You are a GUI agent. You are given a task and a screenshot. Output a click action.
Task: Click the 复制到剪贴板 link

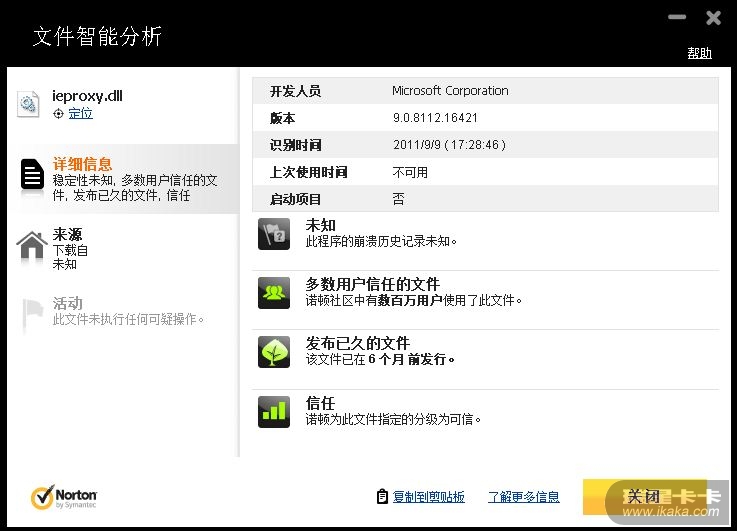(429, 497)
